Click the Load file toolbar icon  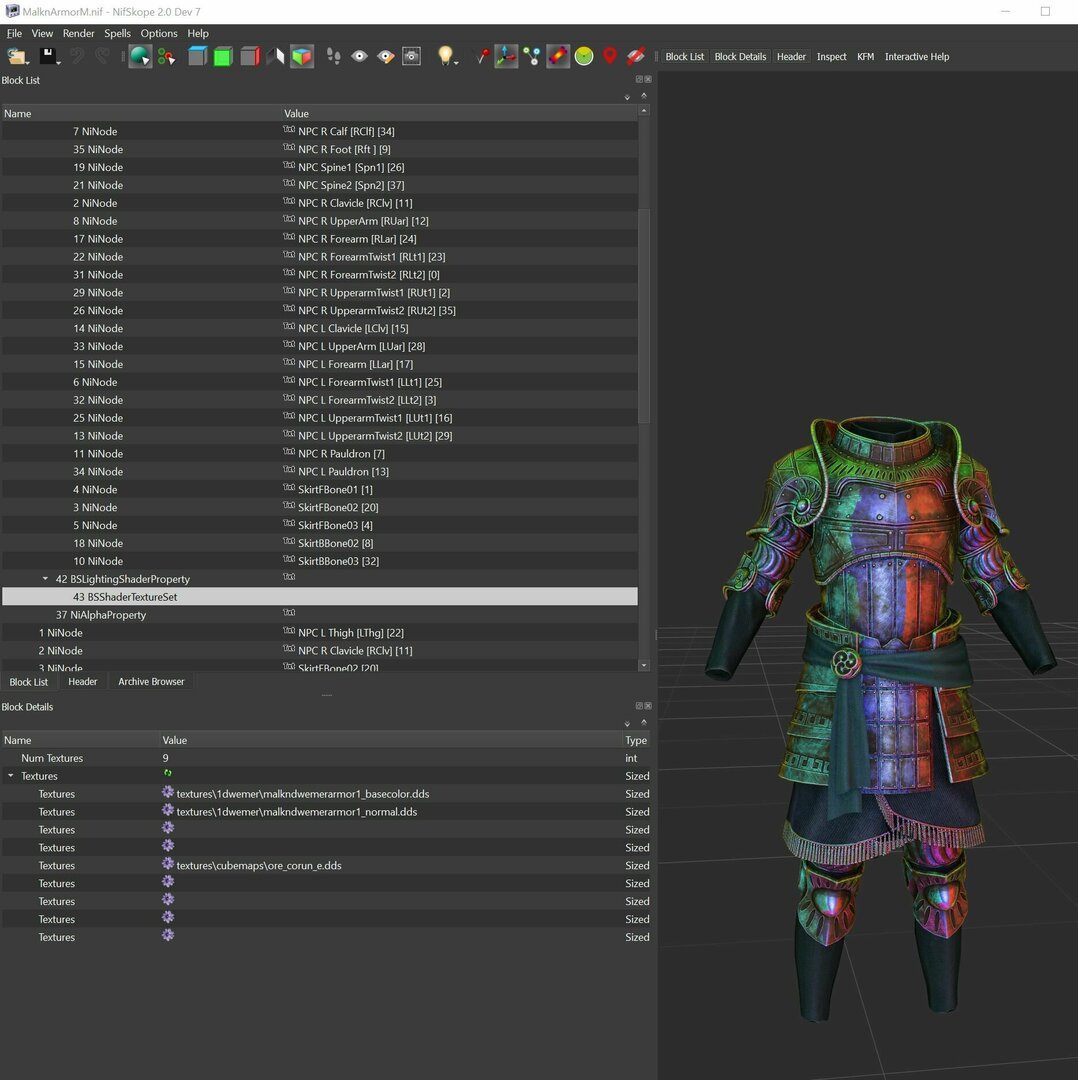tap(17, 56)
